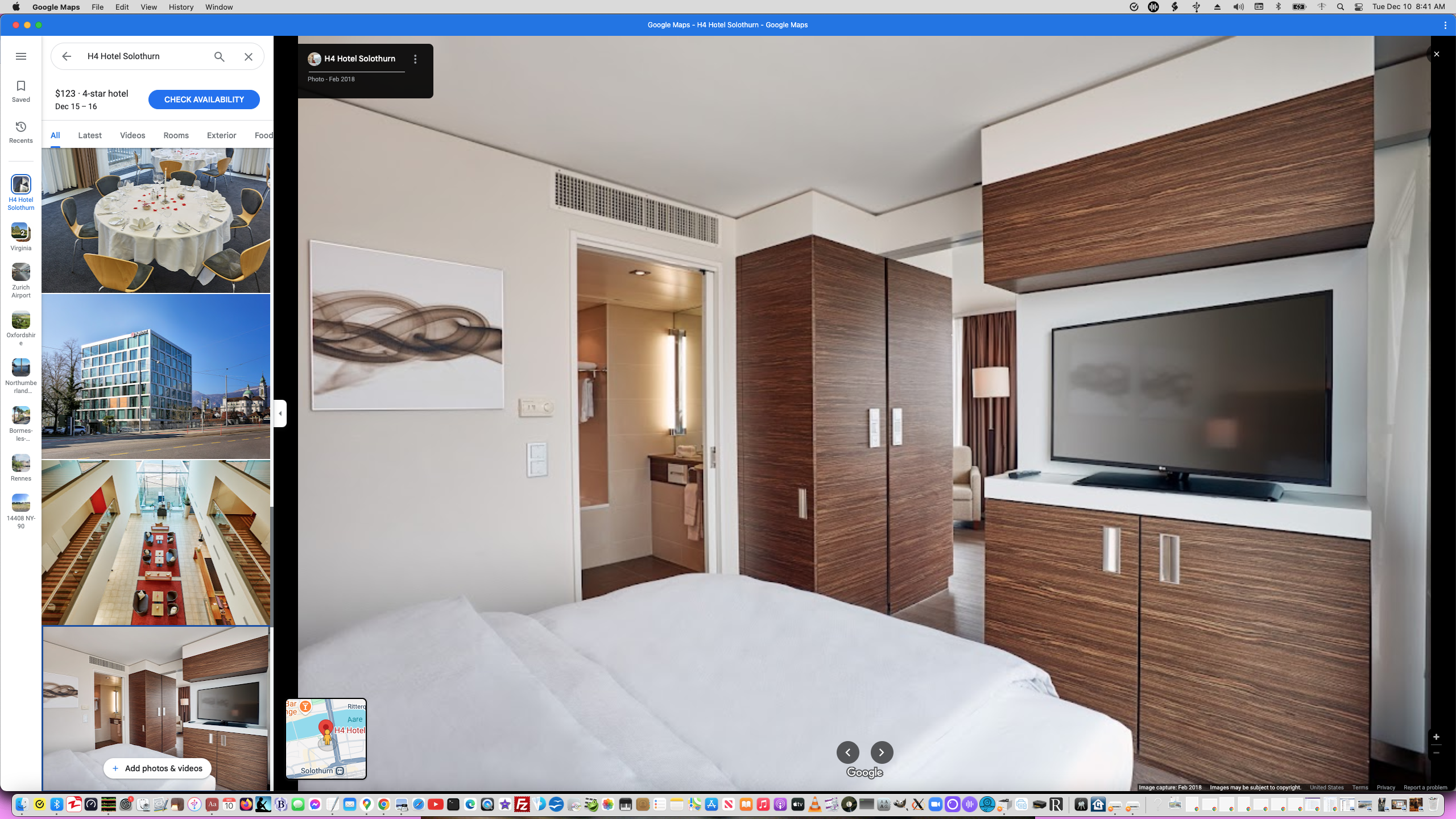Clear the H4 Hotel Solothurn search query
The width and height of the screenshot is (1456, 819).
248,56
